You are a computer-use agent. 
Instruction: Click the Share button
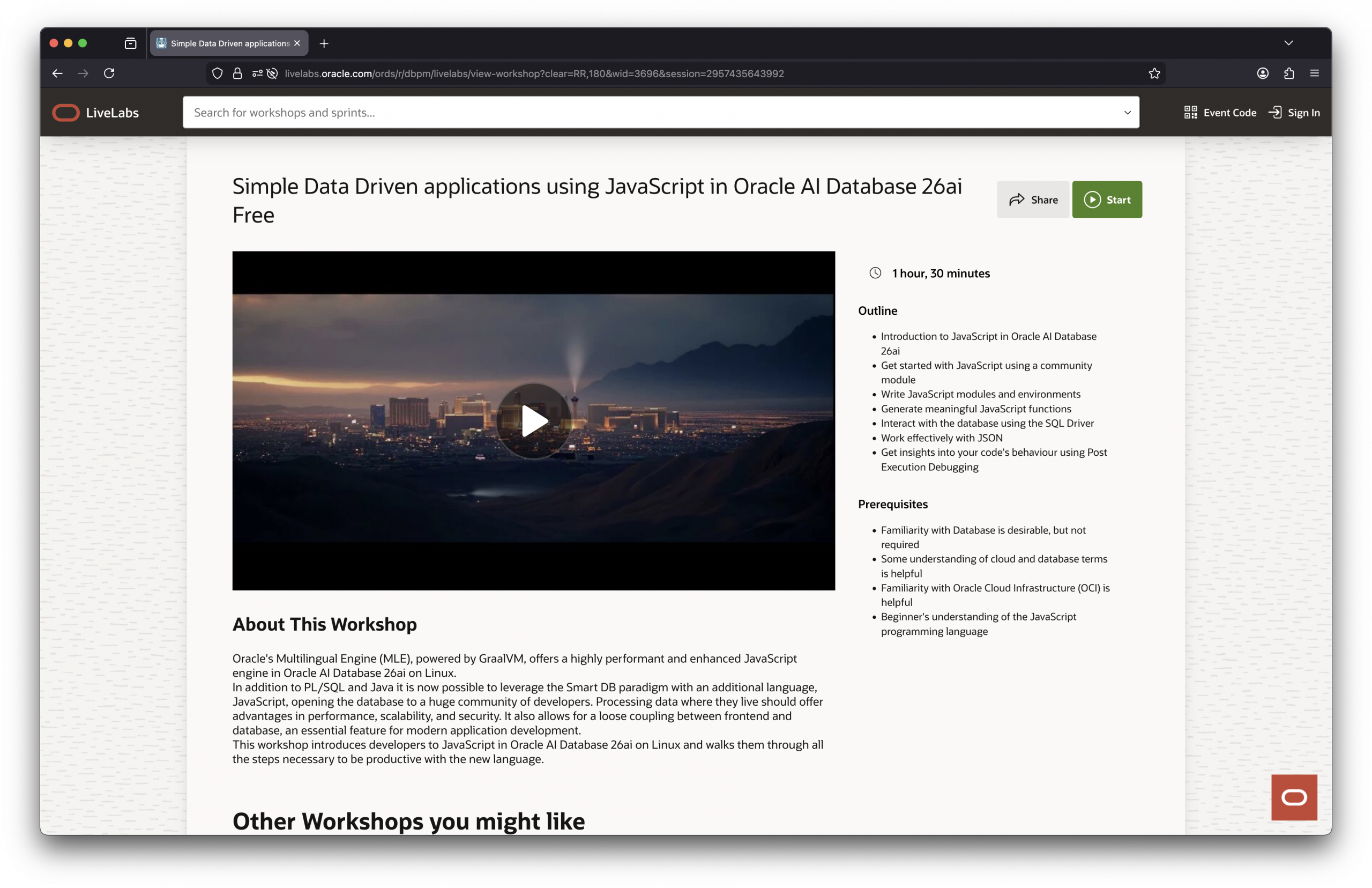click(x=1032, y=199)
